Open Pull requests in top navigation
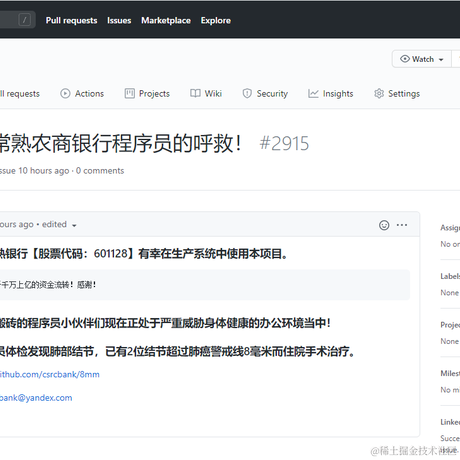Image resolution: width=460 pixels, height=460 pixels. (x=71, y=21)
